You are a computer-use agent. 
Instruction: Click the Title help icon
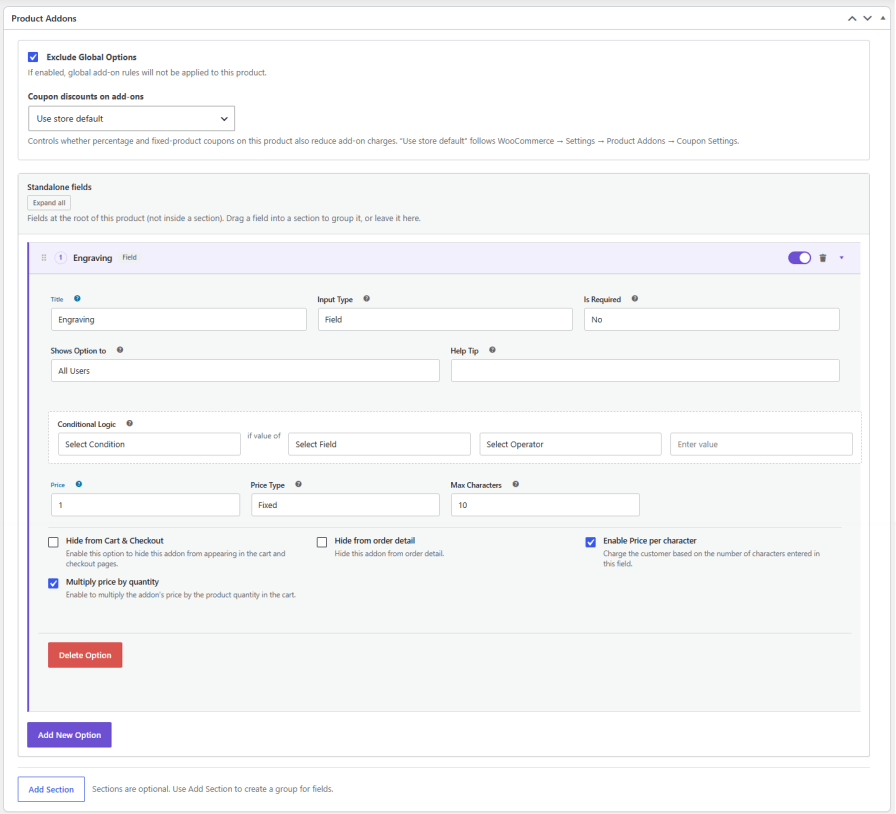77,298
